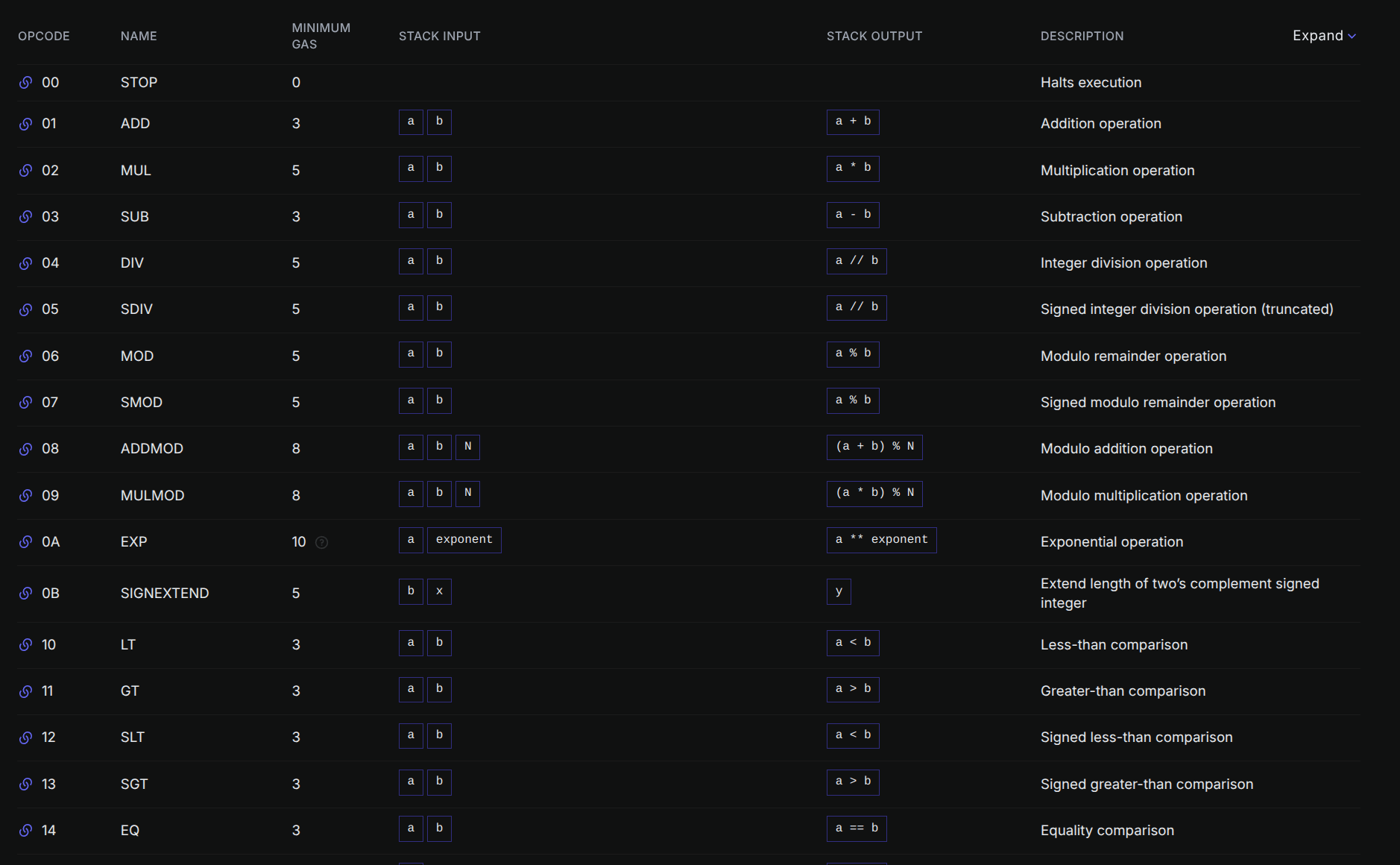Click the STACK OUTPUT column header
The height and width of the screenshot is (865, 1400).
coord(874,36)
